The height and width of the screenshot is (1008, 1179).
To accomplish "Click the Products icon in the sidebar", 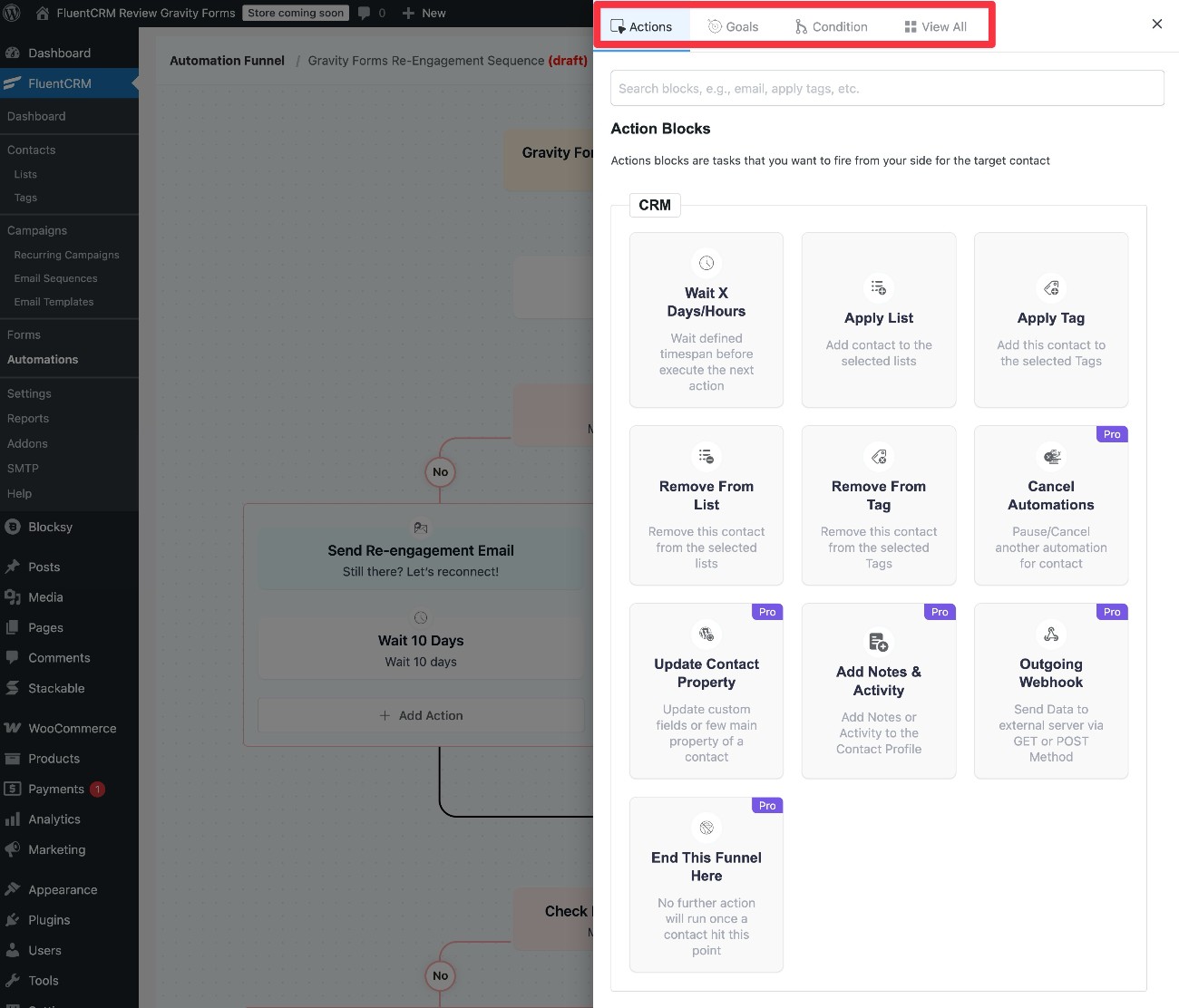I will tap(13, 759).
